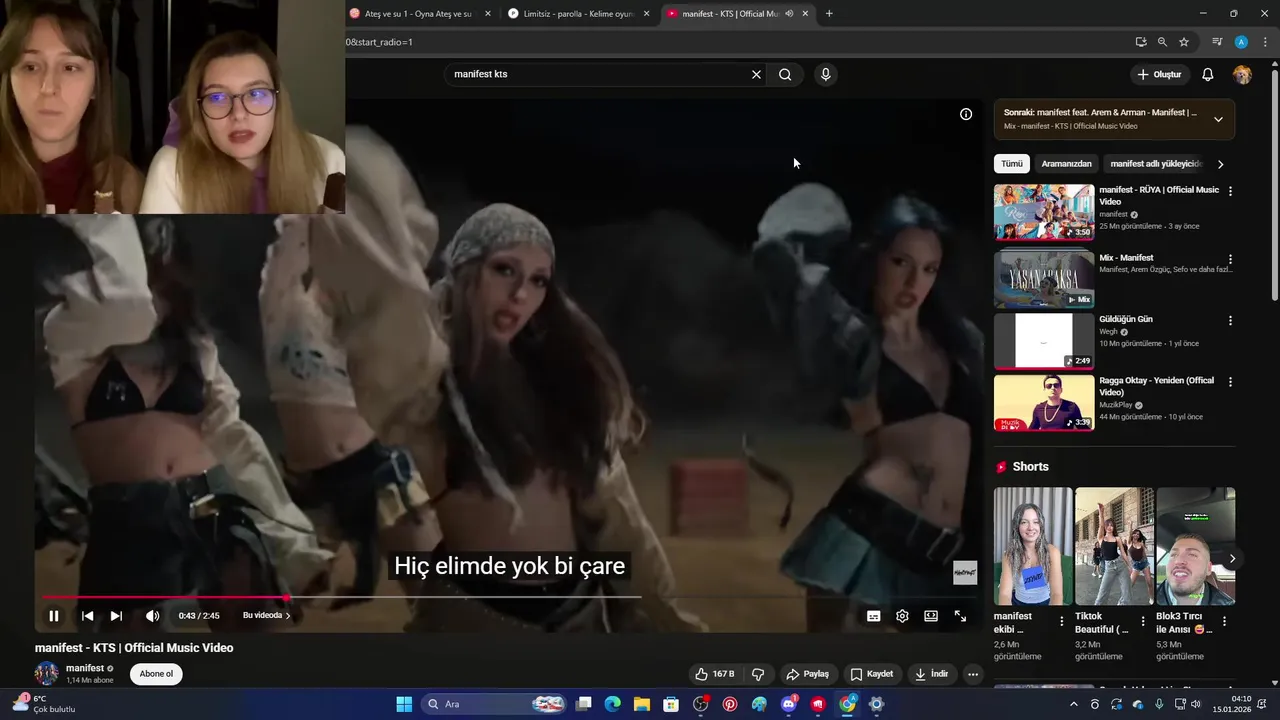The height and width of the screenshot is (720, 1280).
Task: Expand the 'Bu videoda' chapter chevron
Action: pos(288,616)
